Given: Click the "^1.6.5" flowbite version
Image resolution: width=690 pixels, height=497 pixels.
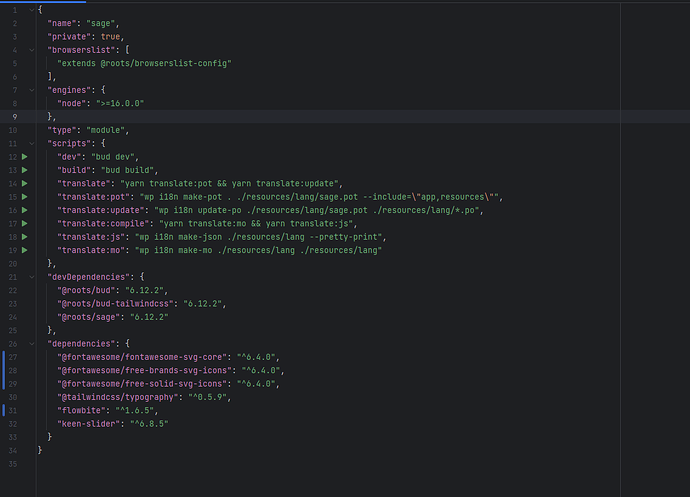Looking at the screenshot, I should click(135, 410).
